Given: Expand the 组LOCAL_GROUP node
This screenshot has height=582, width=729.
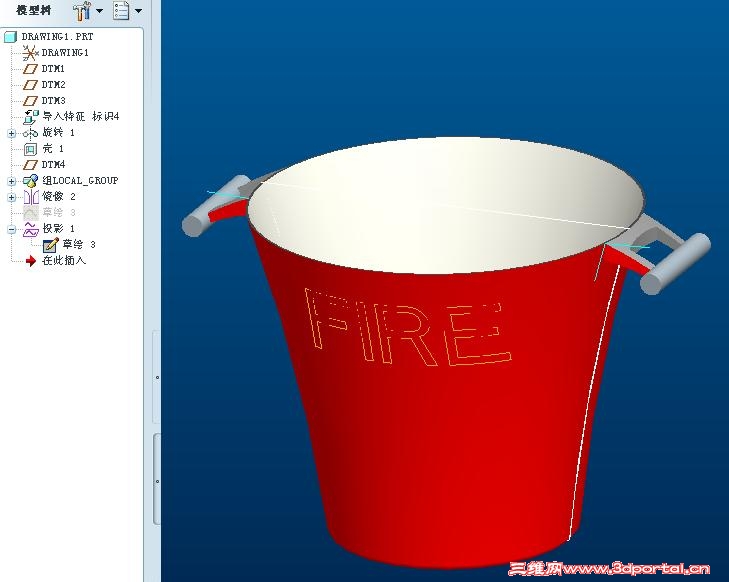Looking at the screenshot, I should click(x=12, y=181).
